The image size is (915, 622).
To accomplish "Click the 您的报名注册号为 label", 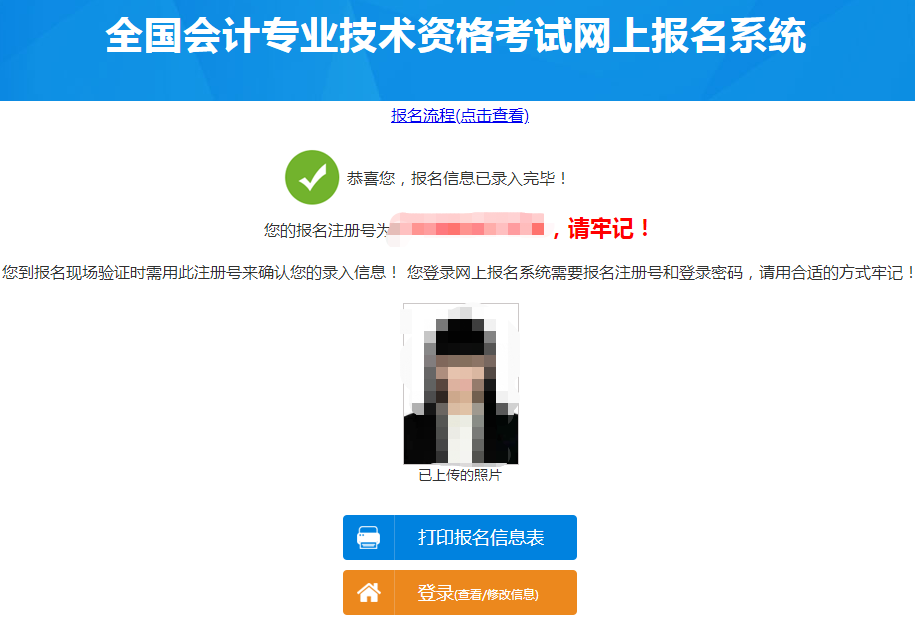I will coord(326,230).
